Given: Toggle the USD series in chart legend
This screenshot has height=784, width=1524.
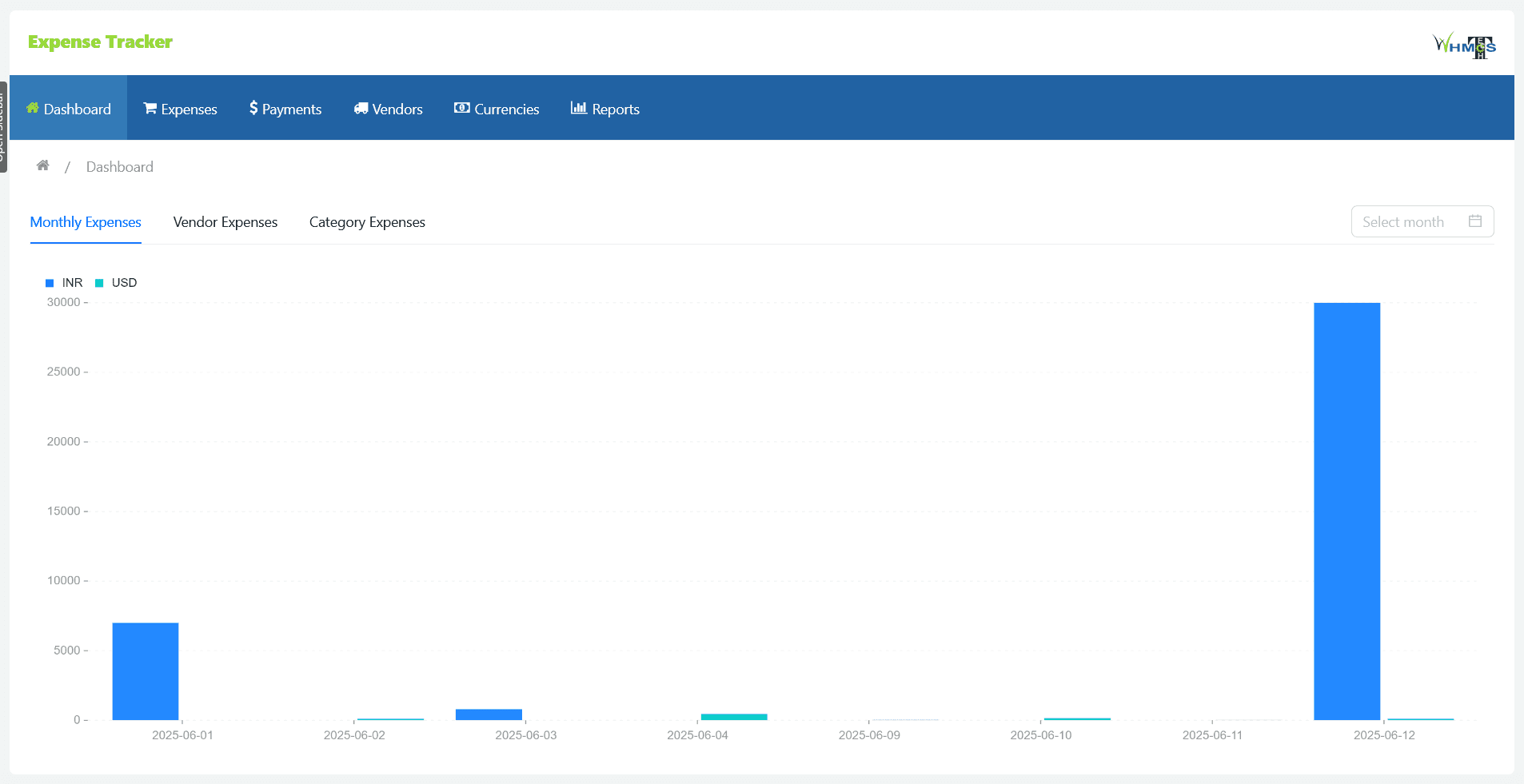Looking at the screenshot, I should tap(117, 283).
